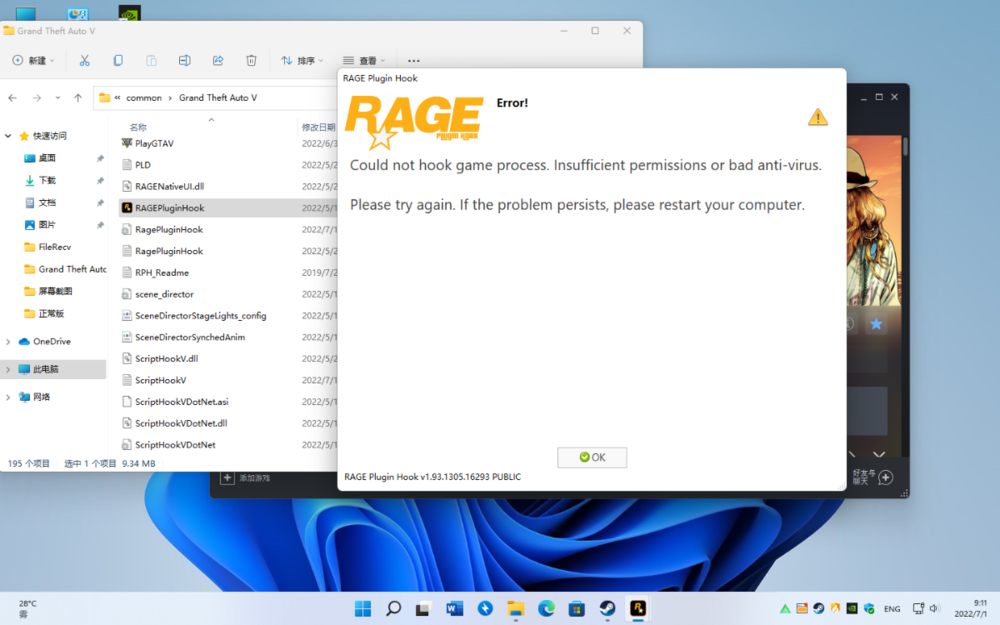Click the warning triangle icon in dialog
This screenshot has height=625, width=1000.
(x=818, y=117)
